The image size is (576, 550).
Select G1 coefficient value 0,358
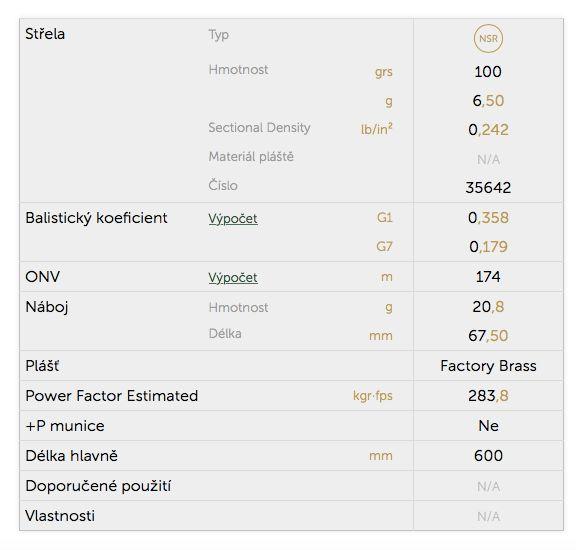[488, 218]
